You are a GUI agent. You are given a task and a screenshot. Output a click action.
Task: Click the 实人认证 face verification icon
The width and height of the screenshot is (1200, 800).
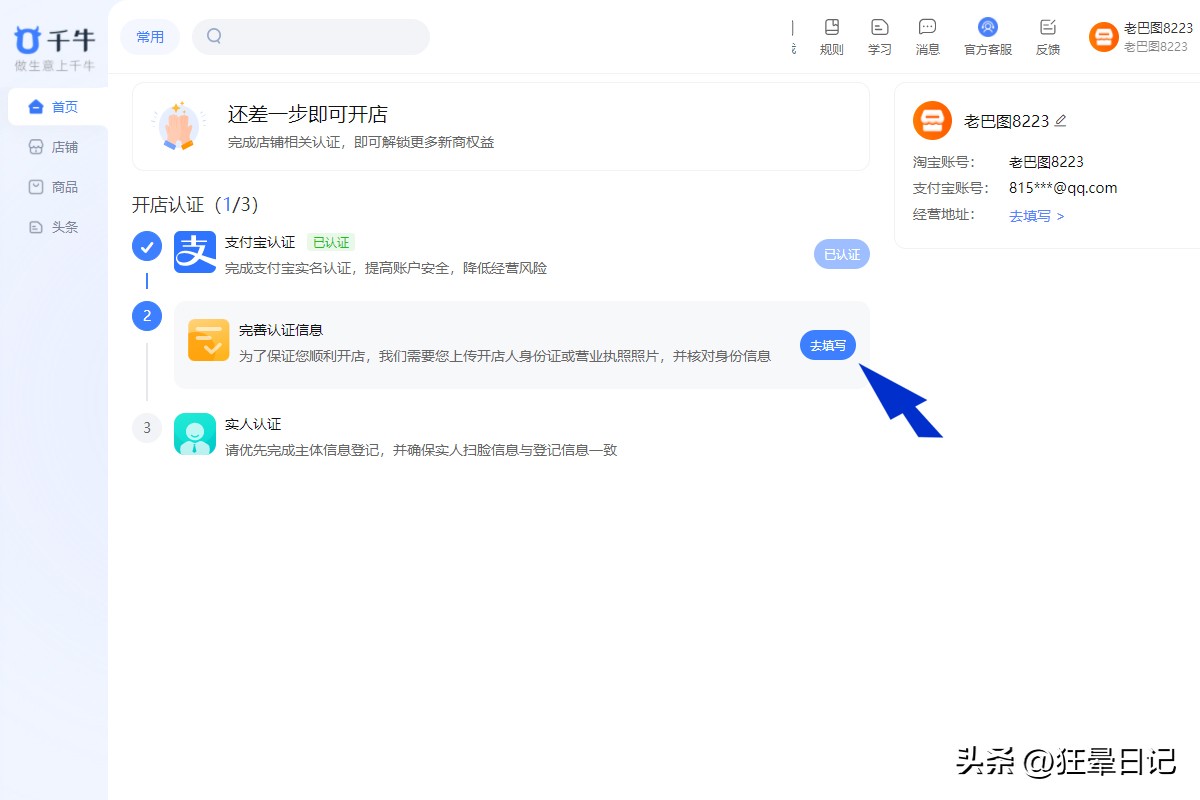pyautogui.click(x=194, y=434)
